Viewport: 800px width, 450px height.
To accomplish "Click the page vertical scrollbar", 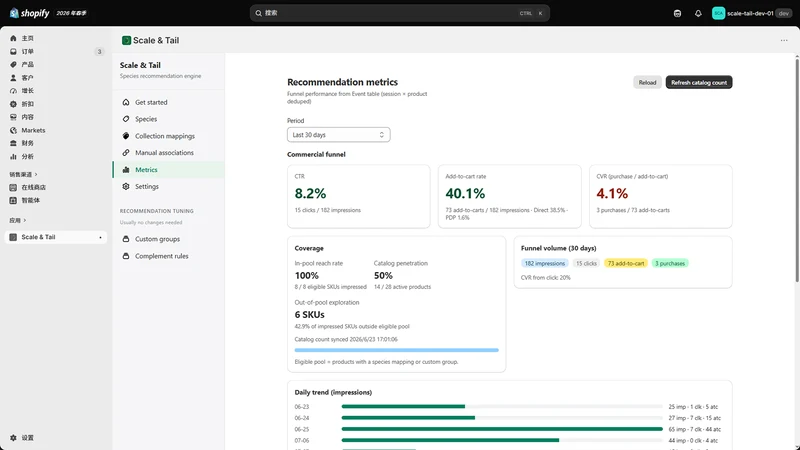I will (797, 168).
